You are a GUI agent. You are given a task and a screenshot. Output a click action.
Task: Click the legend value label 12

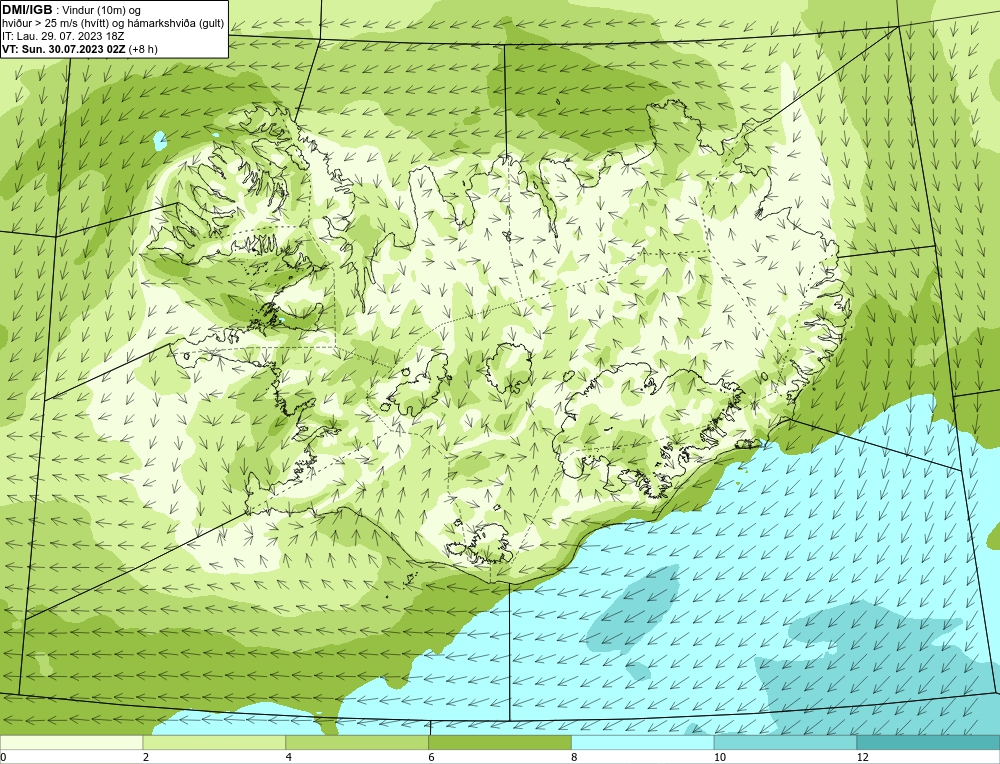pyautogui.click(x=863, y=757)
